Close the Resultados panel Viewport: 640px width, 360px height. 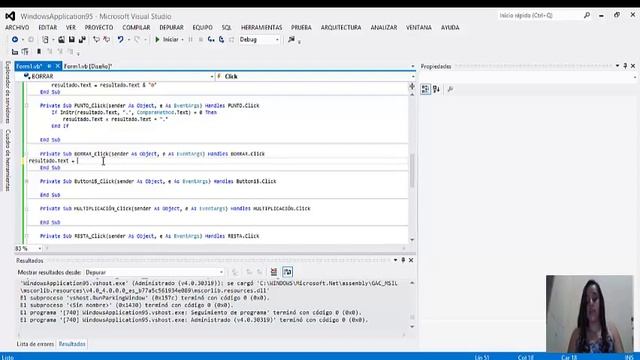click(x=411, y=260)
